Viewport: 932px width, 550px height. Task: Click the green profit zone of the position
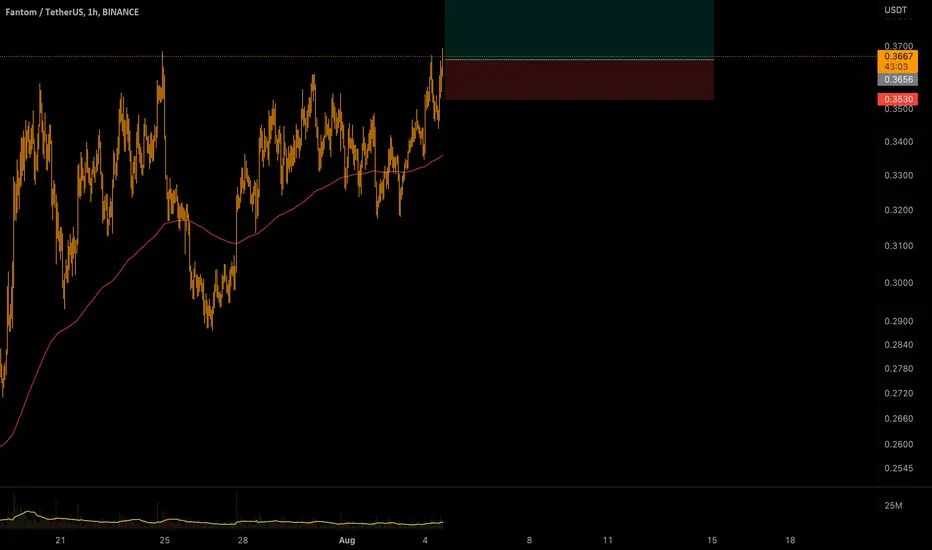[x=579, y=29]
